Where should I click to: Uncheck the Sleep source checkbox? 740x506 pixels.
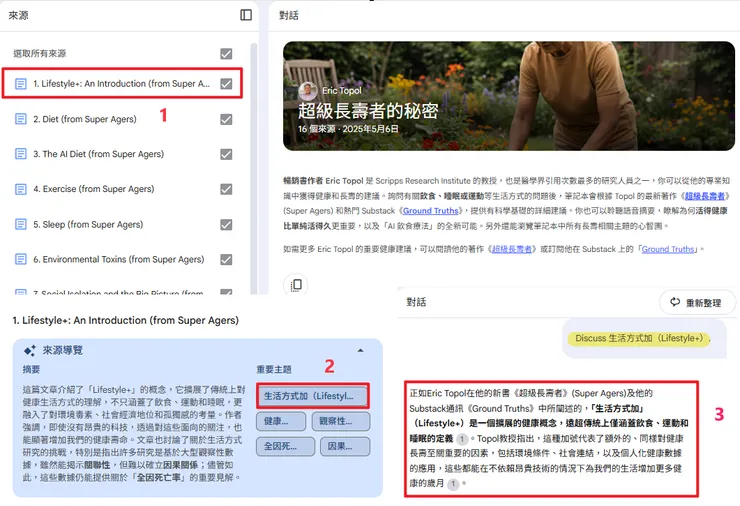[226, 225]
